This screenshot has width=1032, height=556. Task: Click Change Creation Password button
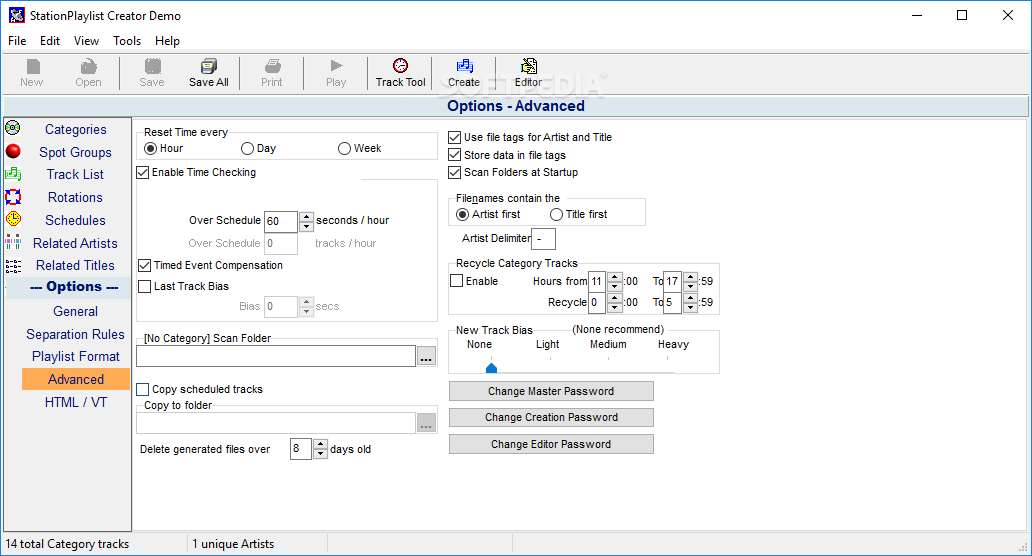[x=552, y=417]
